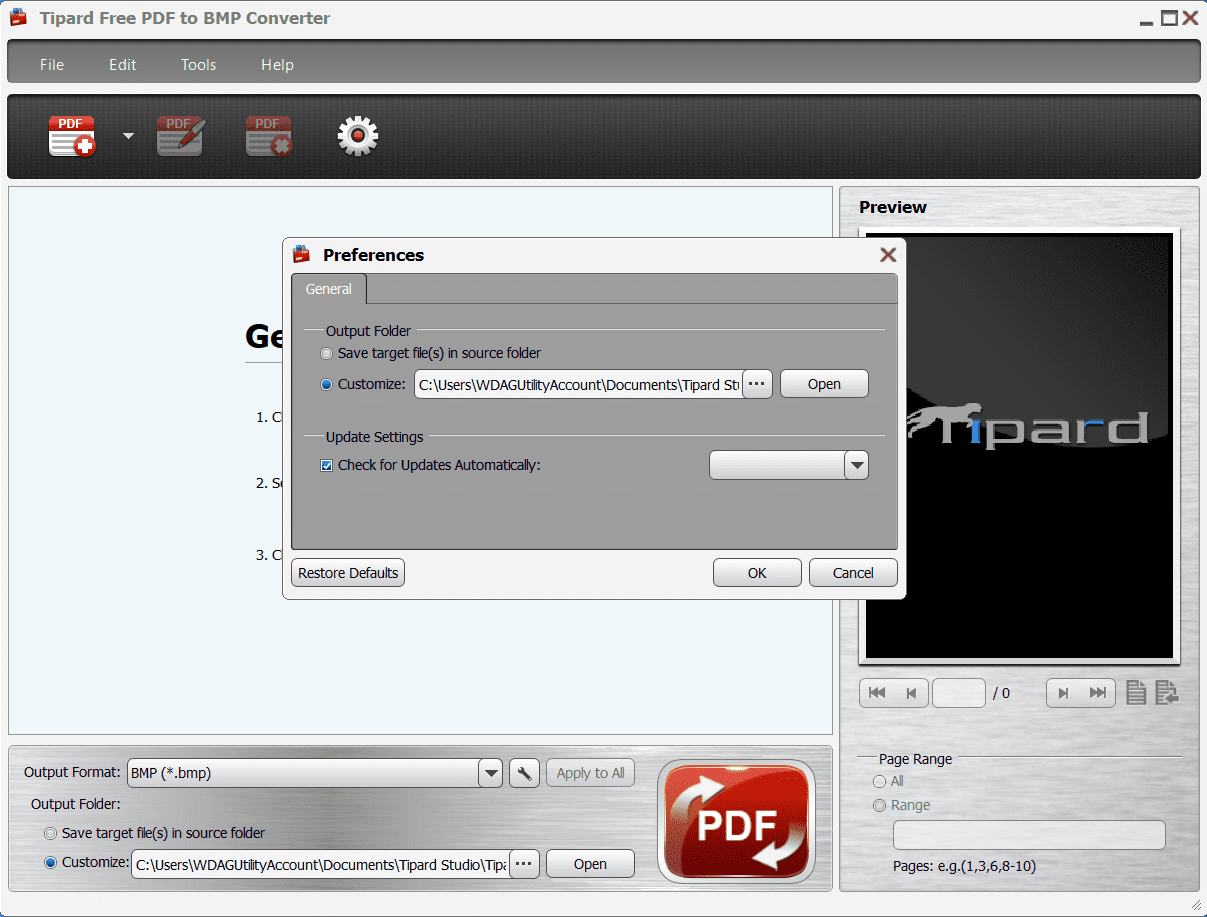Viewport: 1207px width, 917px height.
Task: Click Open button beside main output folder
Action: [590, 864]
